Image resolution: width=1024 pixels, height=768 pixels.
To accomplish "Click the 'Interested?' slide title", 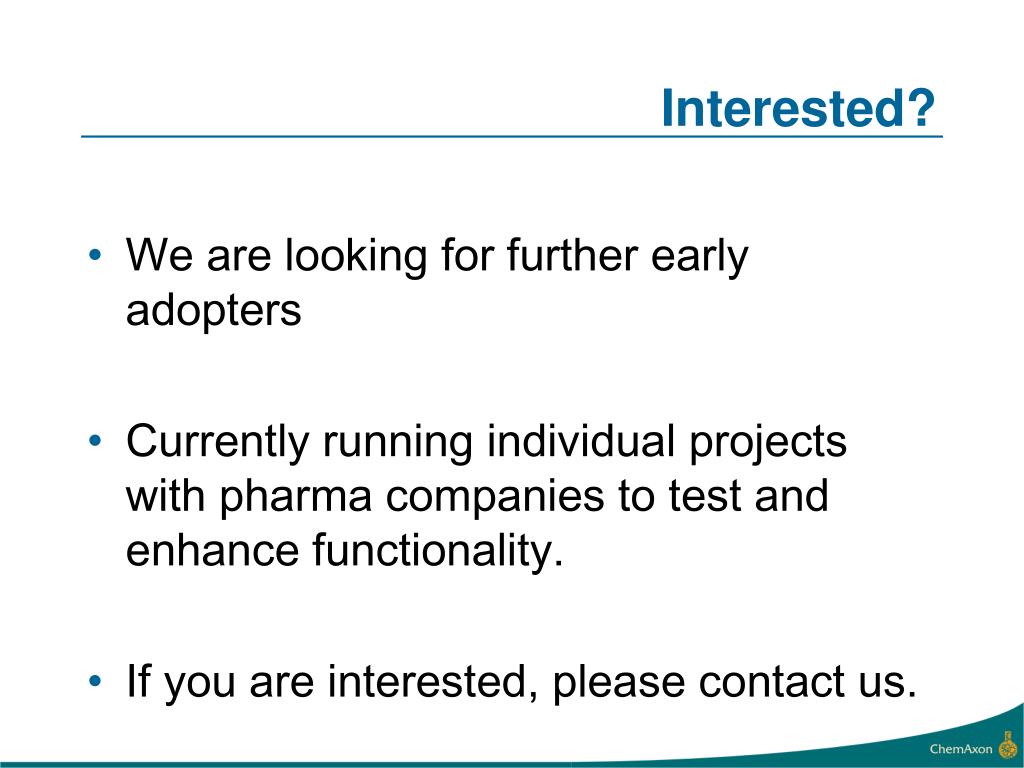I will tap(799, 108).
